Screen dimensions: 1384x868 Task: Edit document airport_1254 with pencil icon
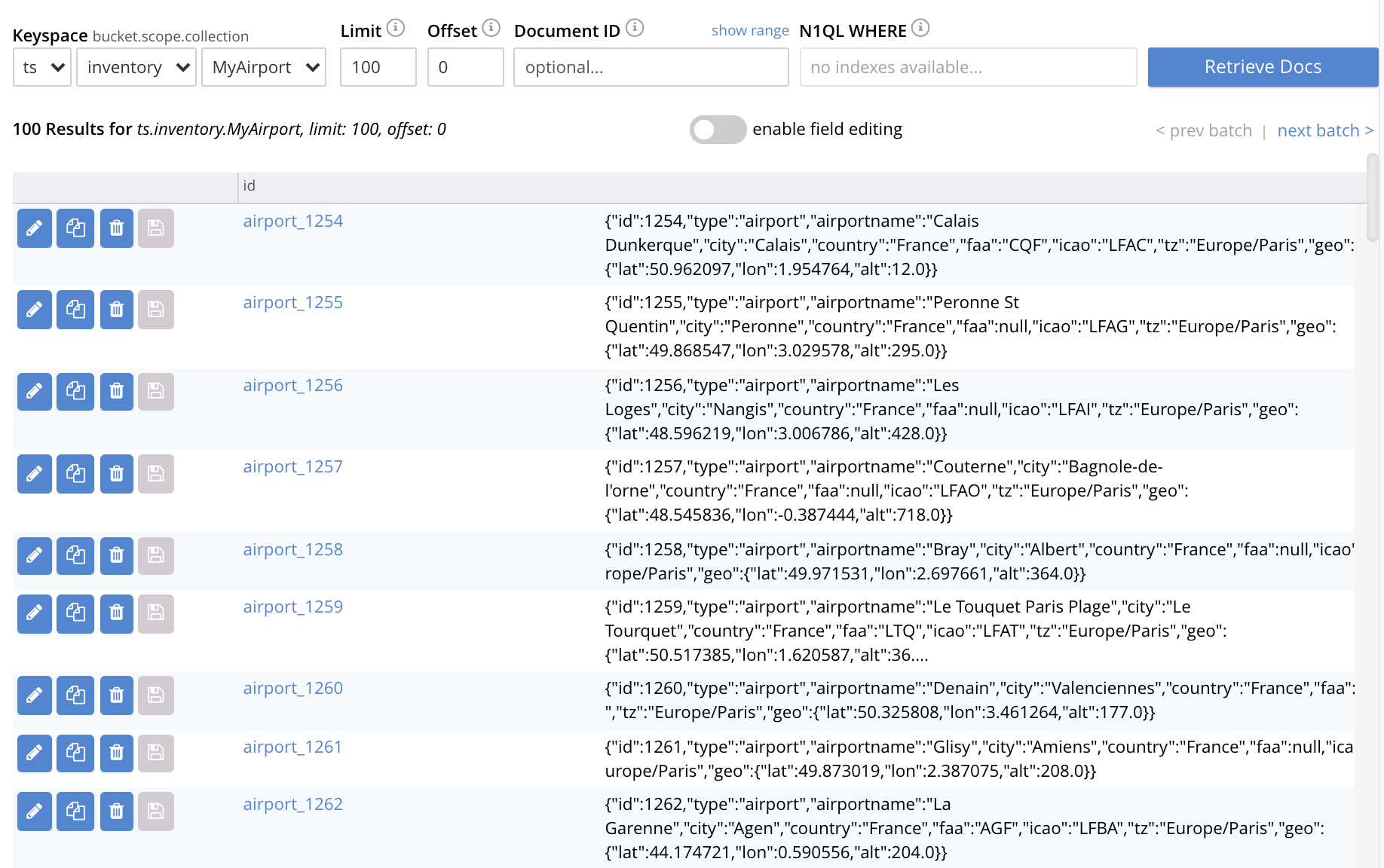click(x=34, y=228)
